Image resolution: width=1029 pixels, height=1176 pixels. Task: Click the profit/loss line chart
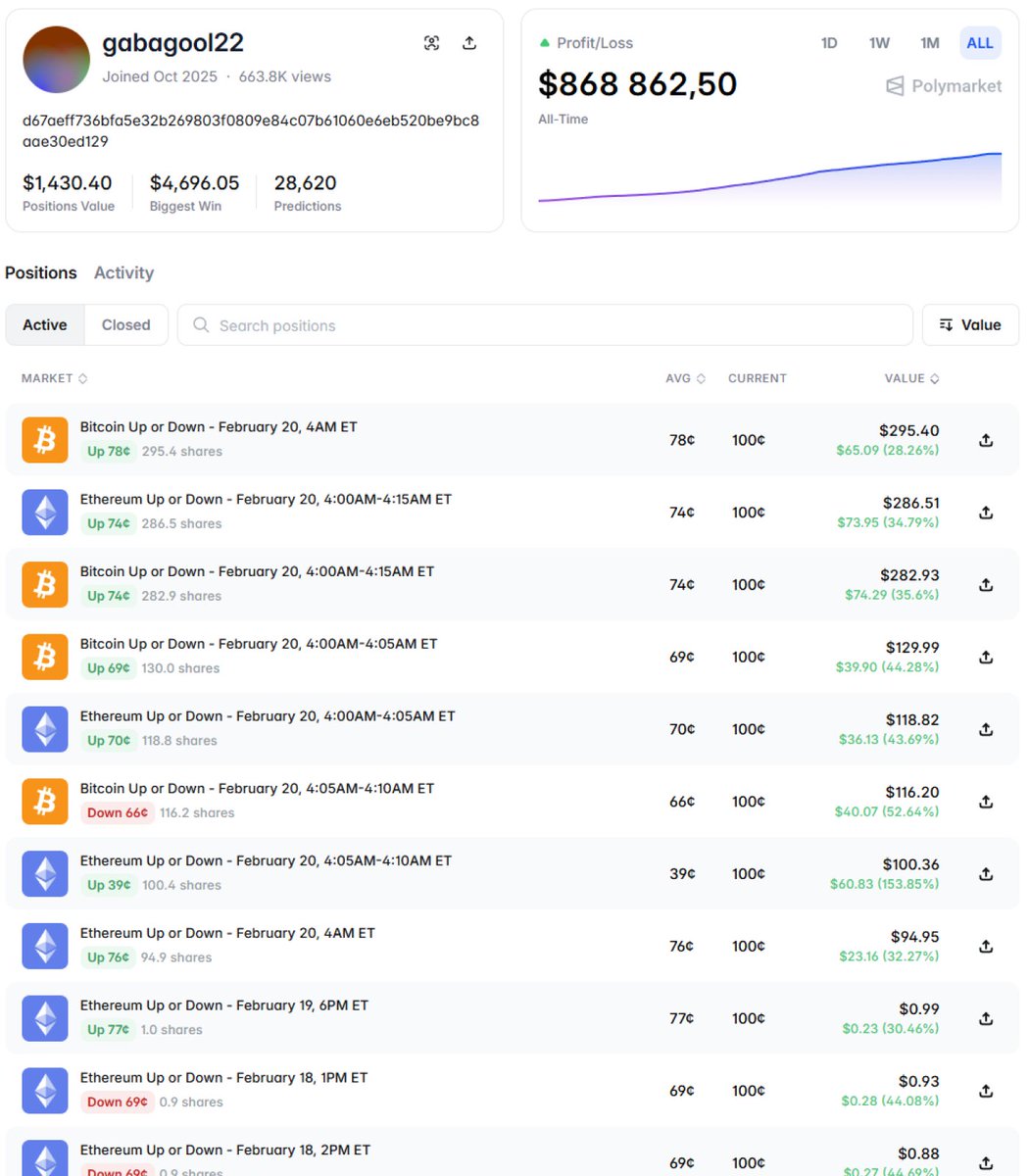click(770, 177)
